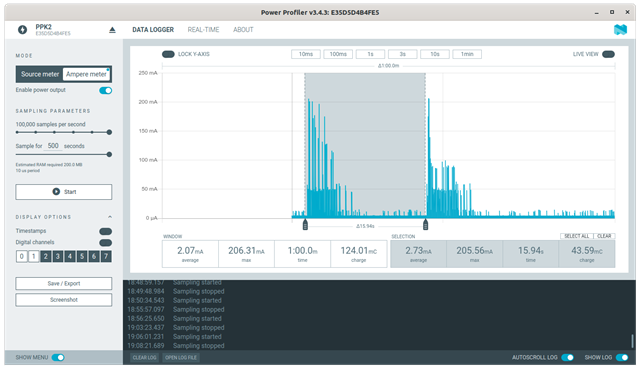The height and width of the screenshot is (369, 640).
Task: Toggle the Lock Y-Axis switch
Action: pyautogui.click(x=168, y=54)
